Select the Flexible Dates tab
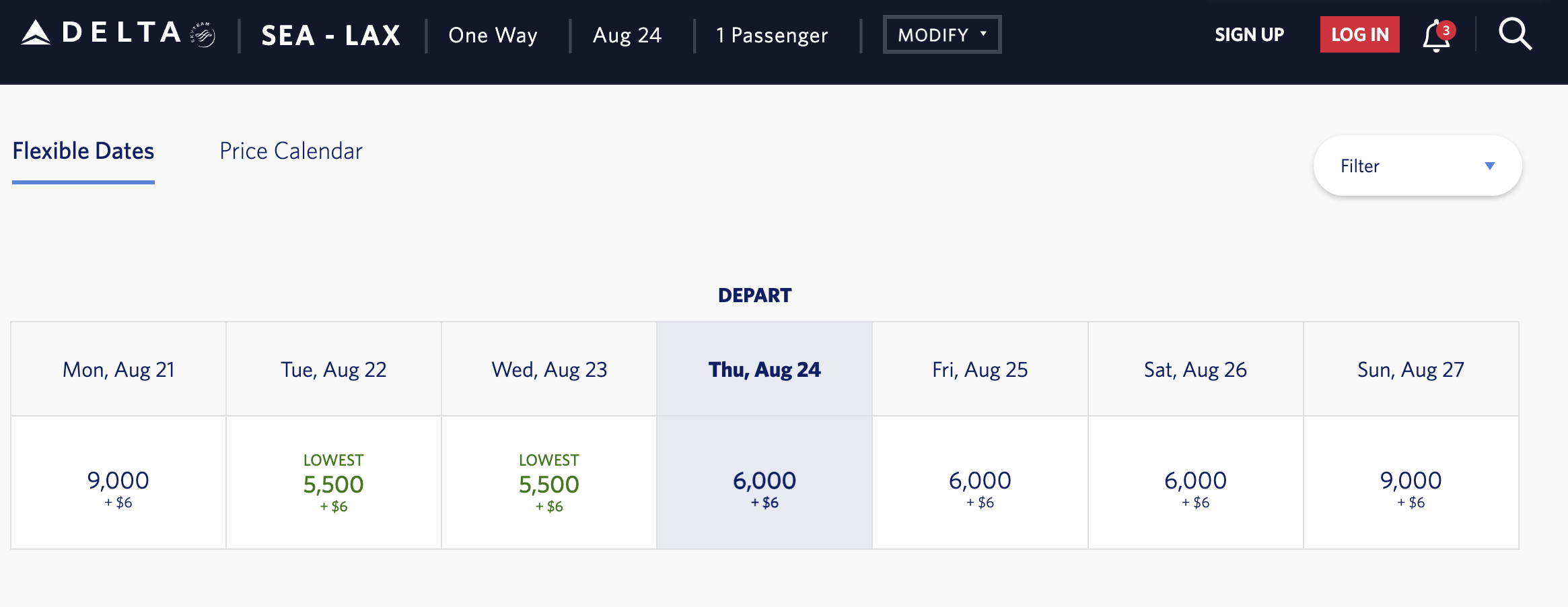 (83, 151)
